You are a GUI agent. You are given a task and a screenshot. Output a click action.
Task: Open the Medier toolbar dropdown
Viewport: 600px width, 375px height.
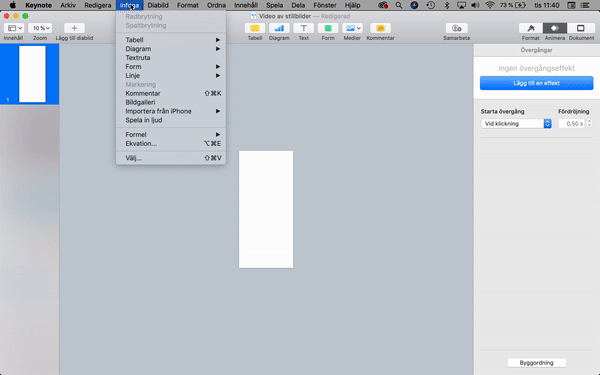[x=352, y=28]
